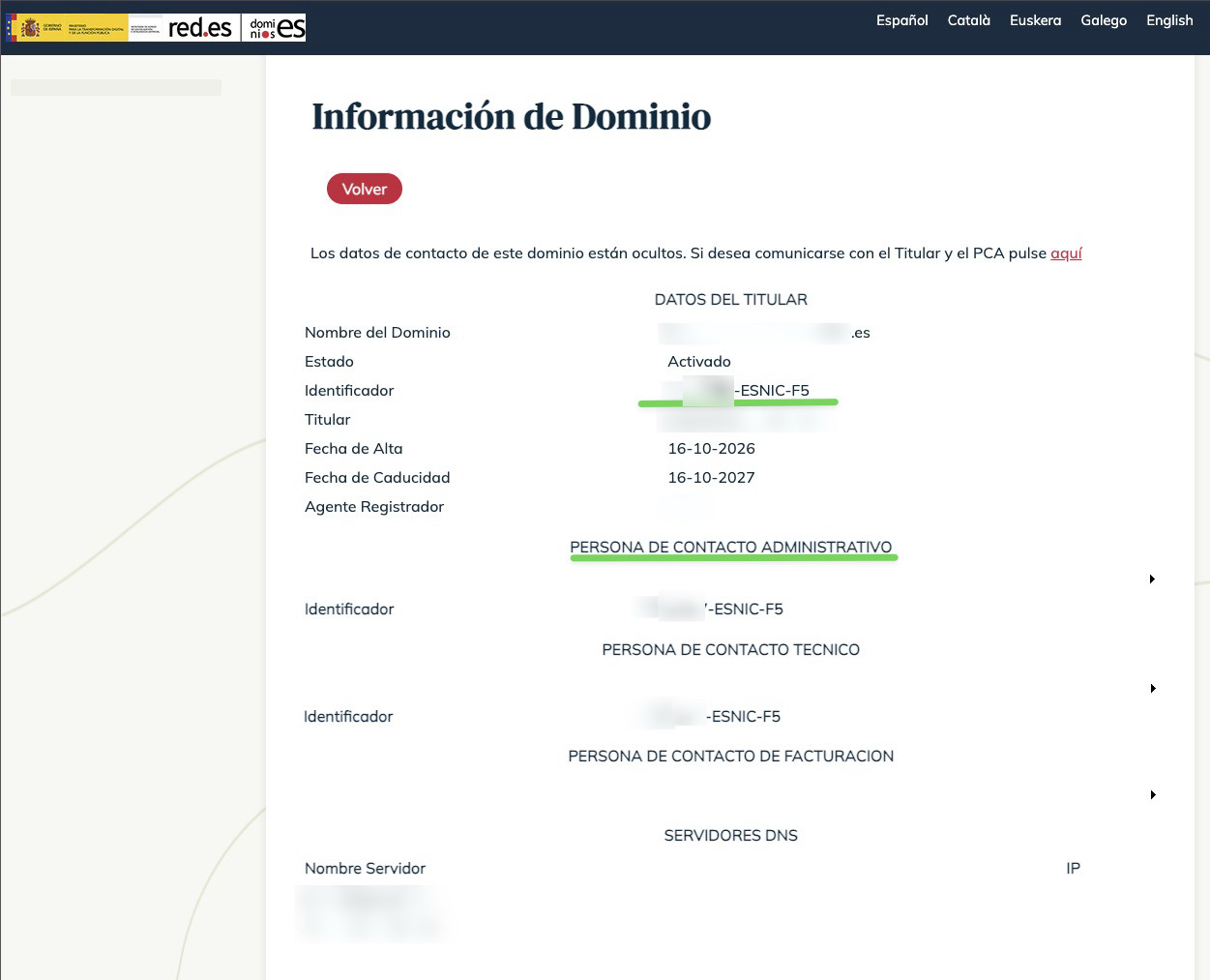Screen dimensions: 1210x980
Task: Click the 16-10-2027 date value
Action: pyautogui.click(x=711, y=478)
